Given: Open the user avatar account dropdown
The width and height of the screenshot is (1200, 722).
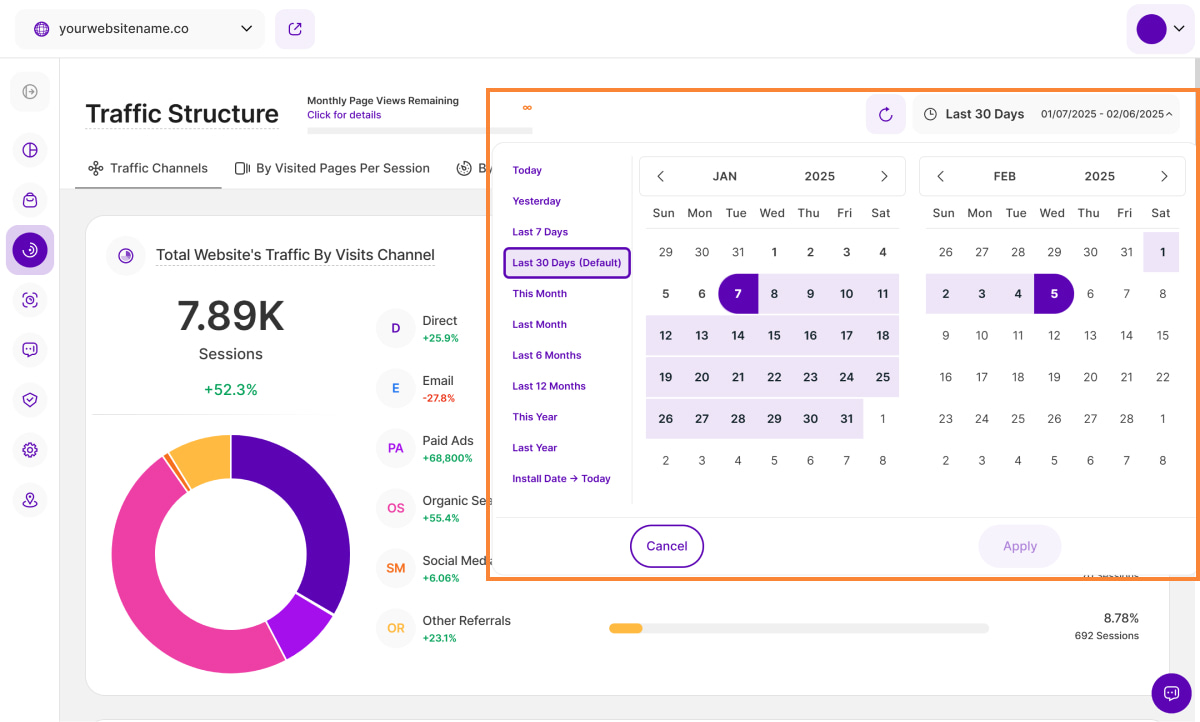Looking at the screenshot, I should click(1160, 29).
